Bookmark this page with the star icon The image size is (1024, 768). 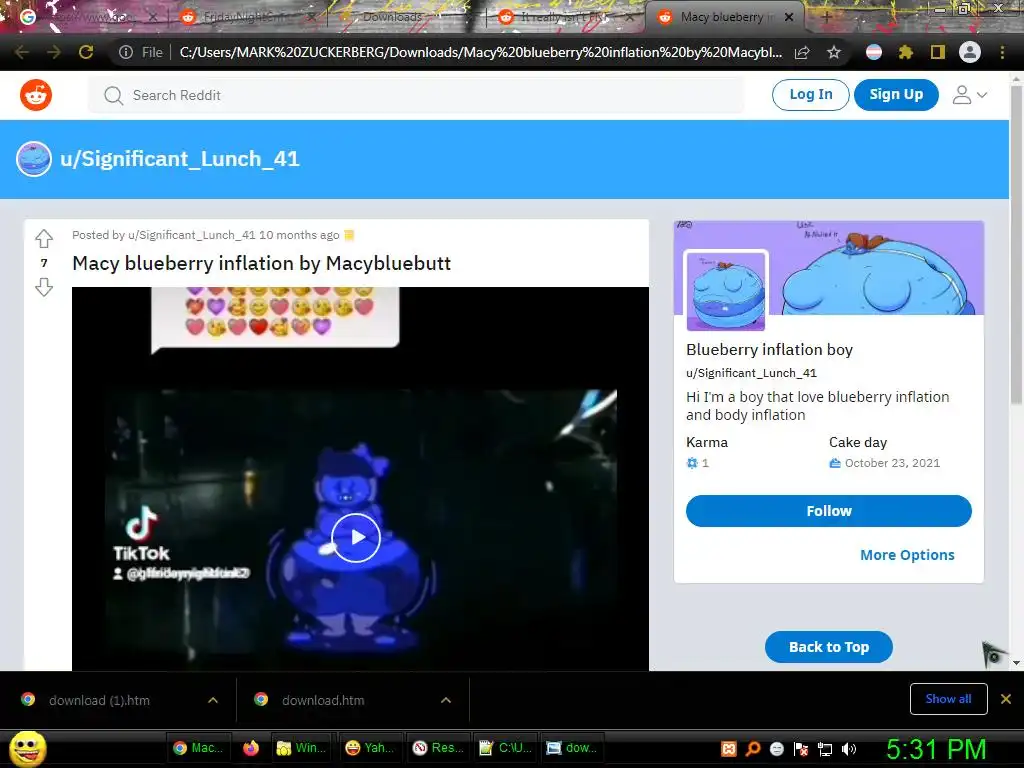coord(834,52)
